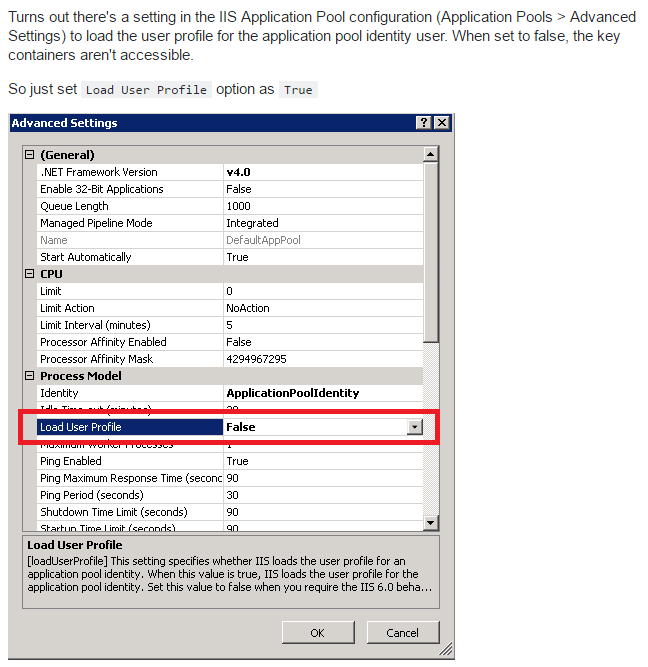
Task: Close the Advanced Settings dialog
Action: tap(441, 123)
